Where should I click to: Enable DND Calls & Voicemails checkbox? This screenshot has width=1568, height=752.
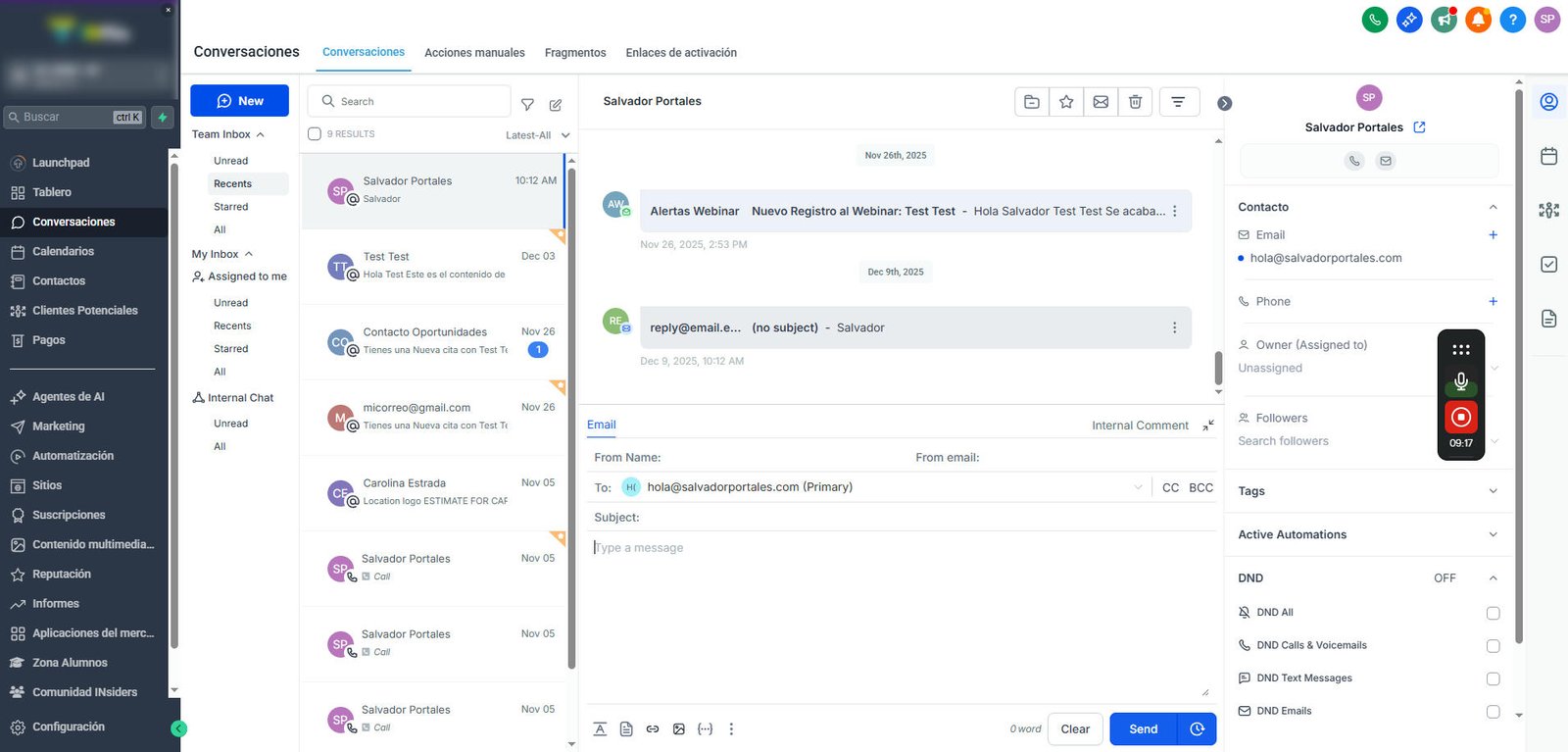pos(1493,646)
